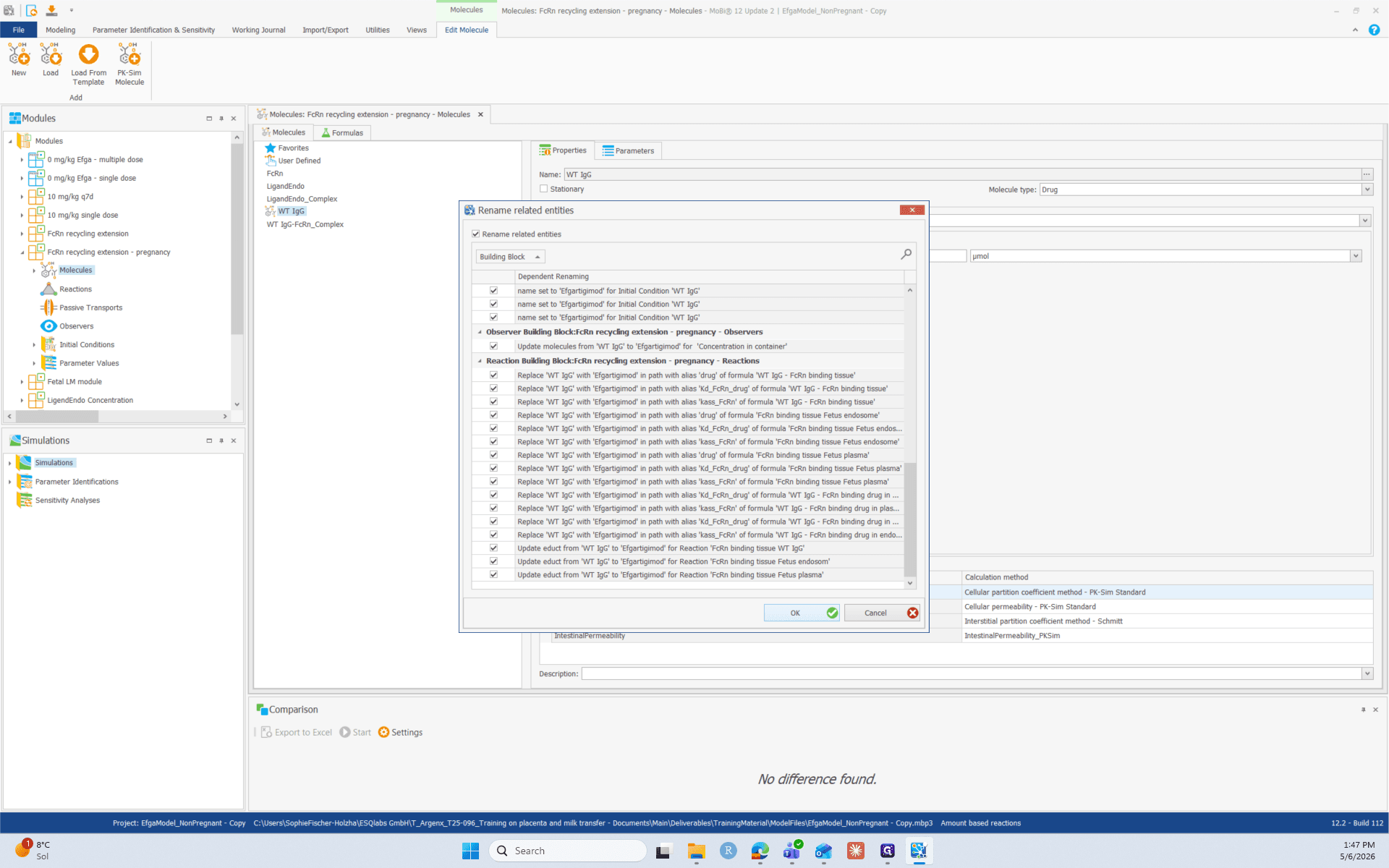Click the Start button in Comparison panel
Viewport: 1389px width, 868px height.
[x=355, y=732]
